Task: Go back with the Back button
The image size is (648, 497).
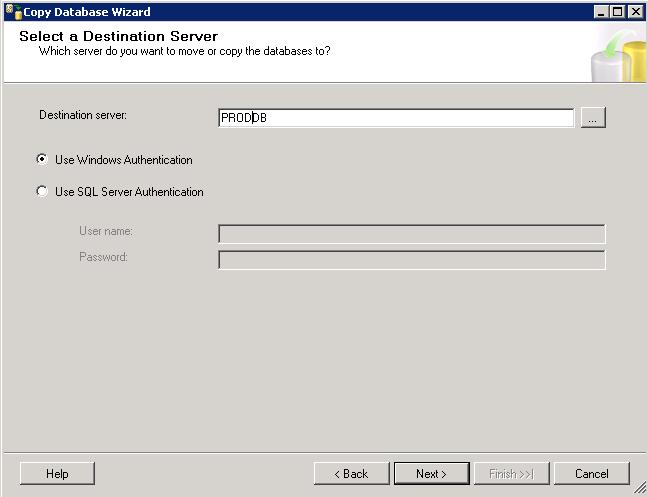Action: click(351, 473)
